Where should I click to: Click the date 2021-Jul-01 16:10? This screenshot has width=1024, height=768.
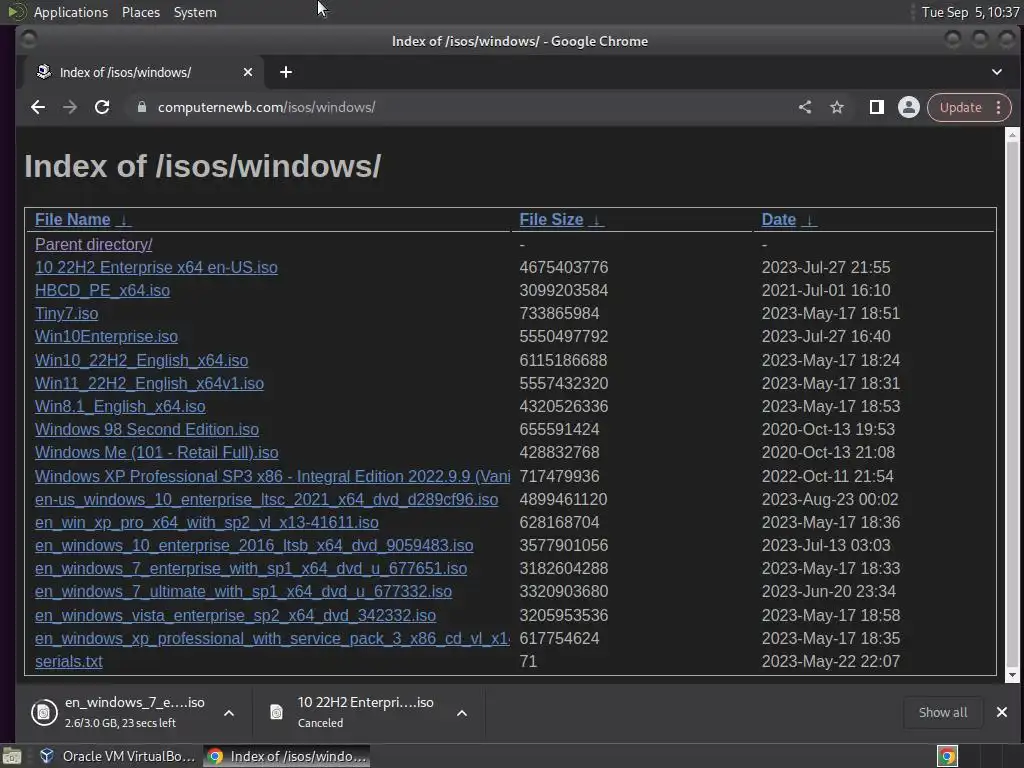825,290
